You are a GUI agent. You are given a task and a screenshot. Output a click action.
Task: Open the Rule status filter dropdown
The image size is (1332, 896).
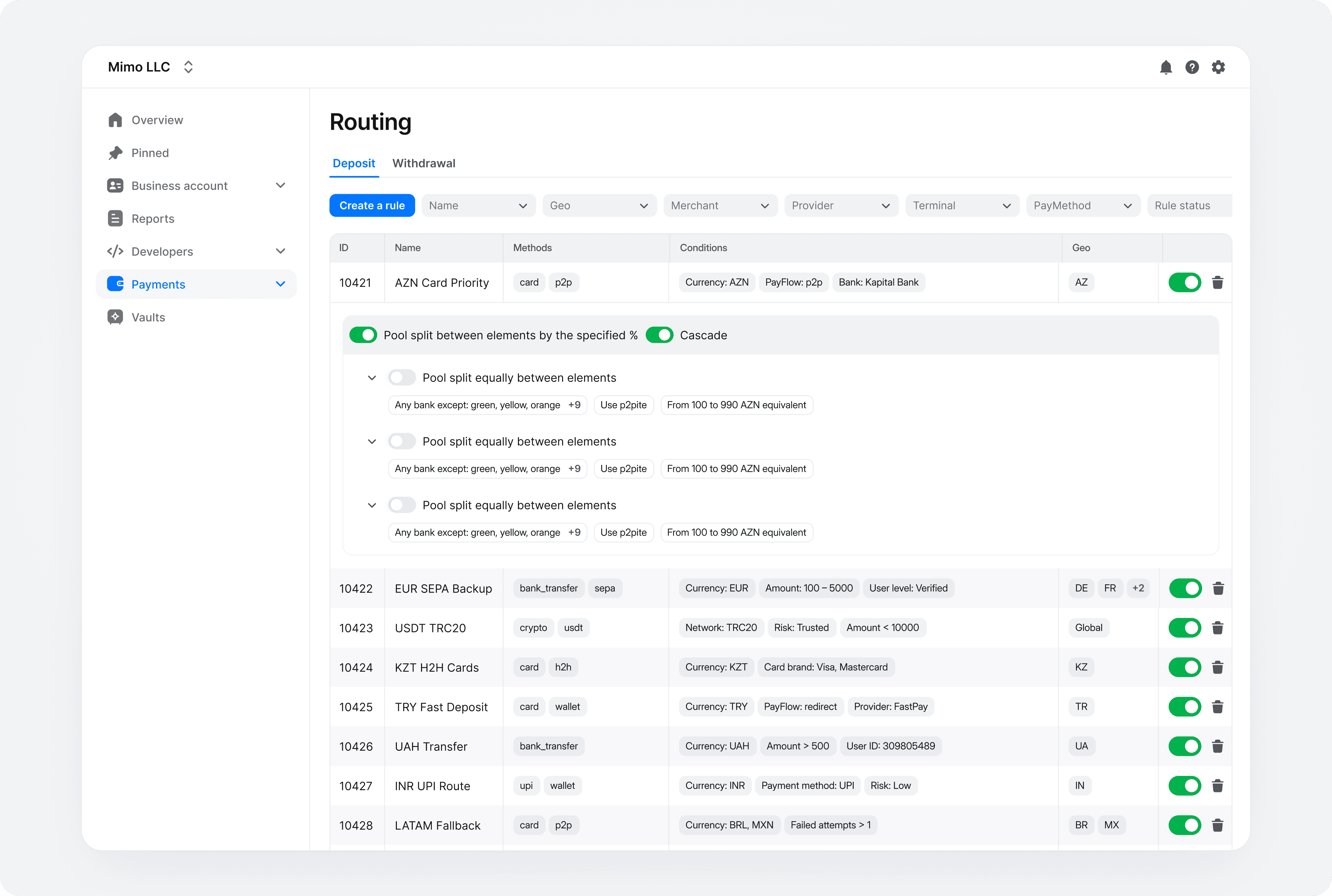1190,206
